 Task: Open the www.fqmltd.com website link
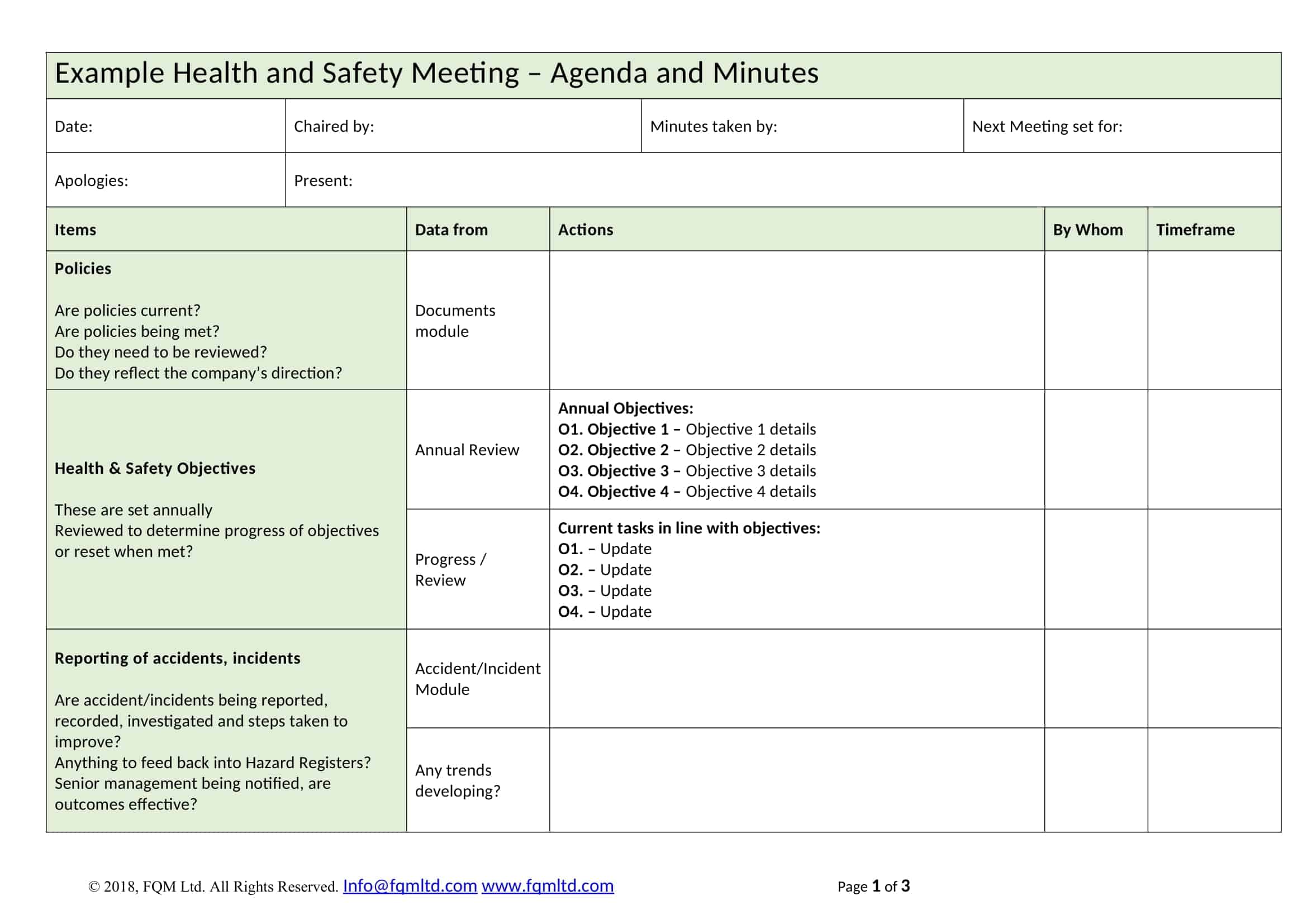coord(547,886)
